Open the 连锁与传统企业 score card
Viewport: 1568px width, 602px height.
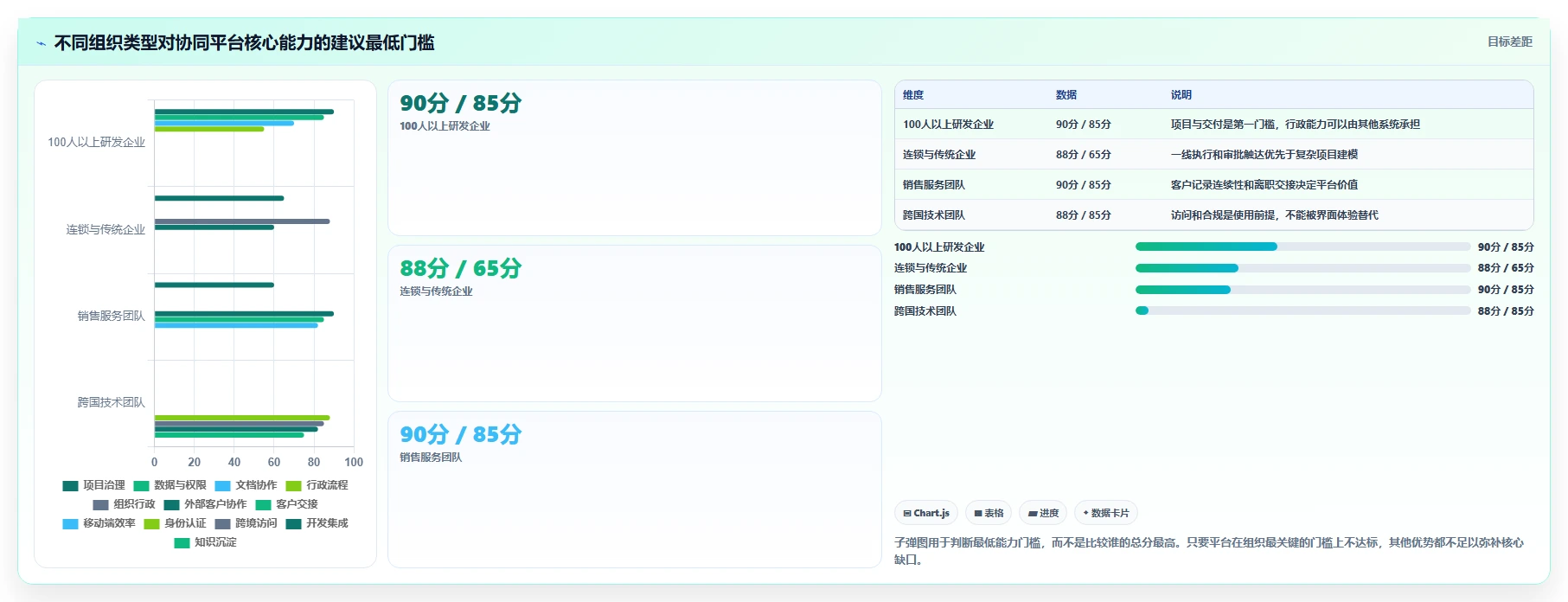(635, 323)
